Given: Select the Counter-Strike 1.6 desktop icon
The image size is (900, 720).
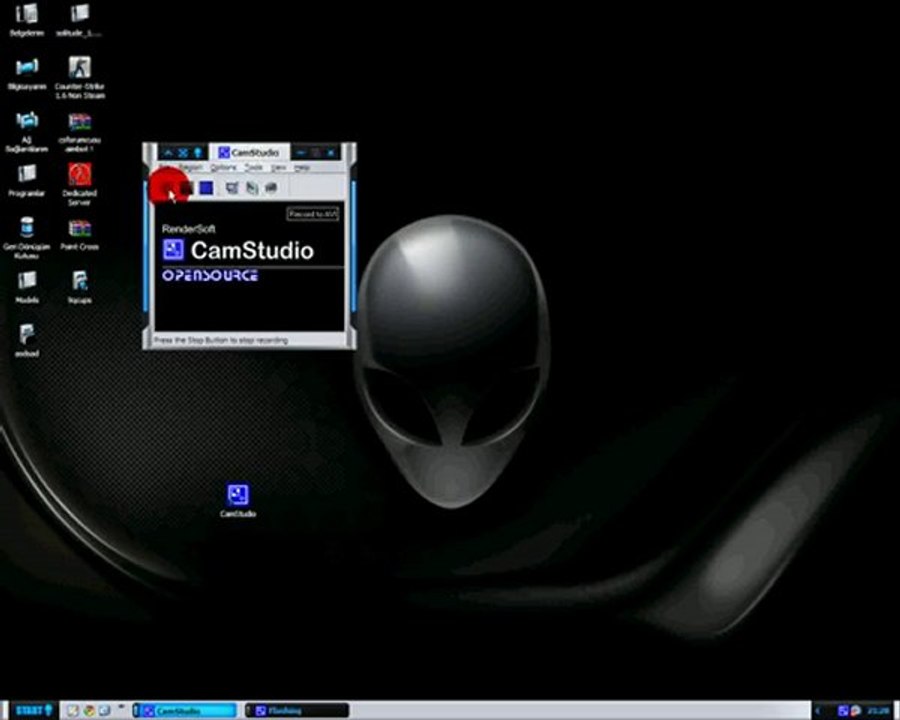Looking at the screenshot, I should click(80, 69).
